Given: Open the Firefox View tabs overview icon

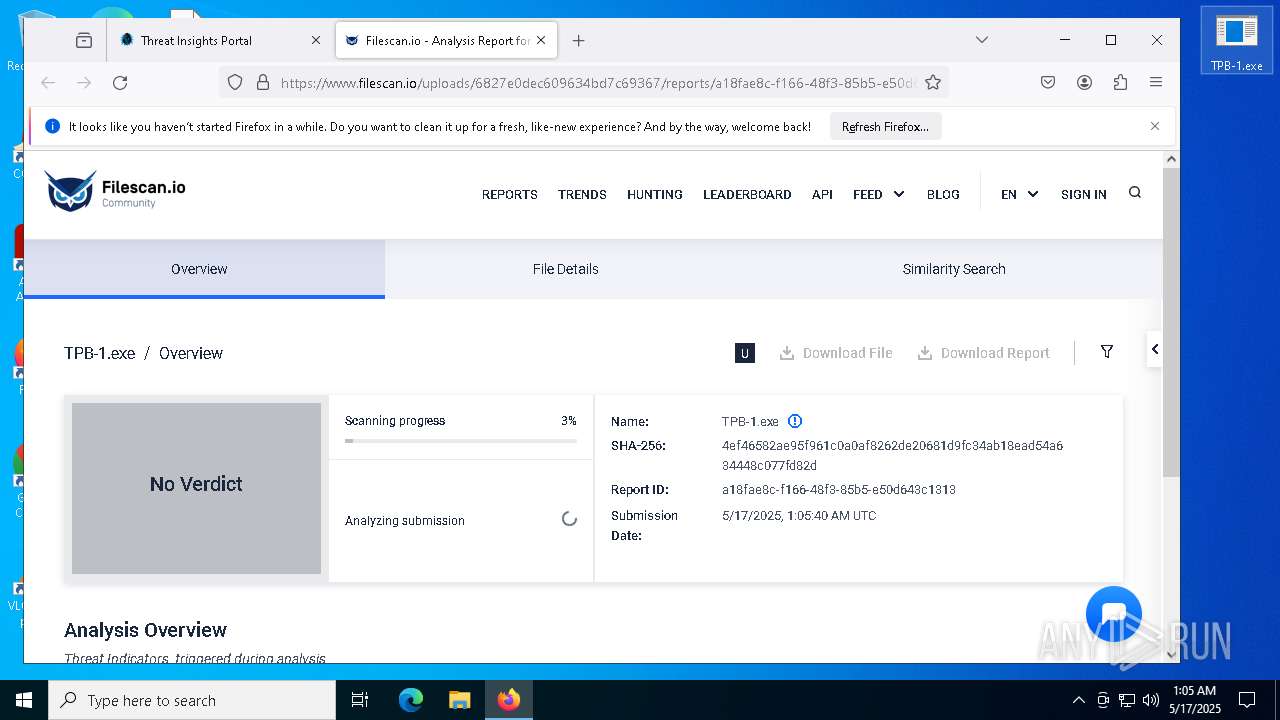Looking at the screenshot, I should click(x=84, y=40).
